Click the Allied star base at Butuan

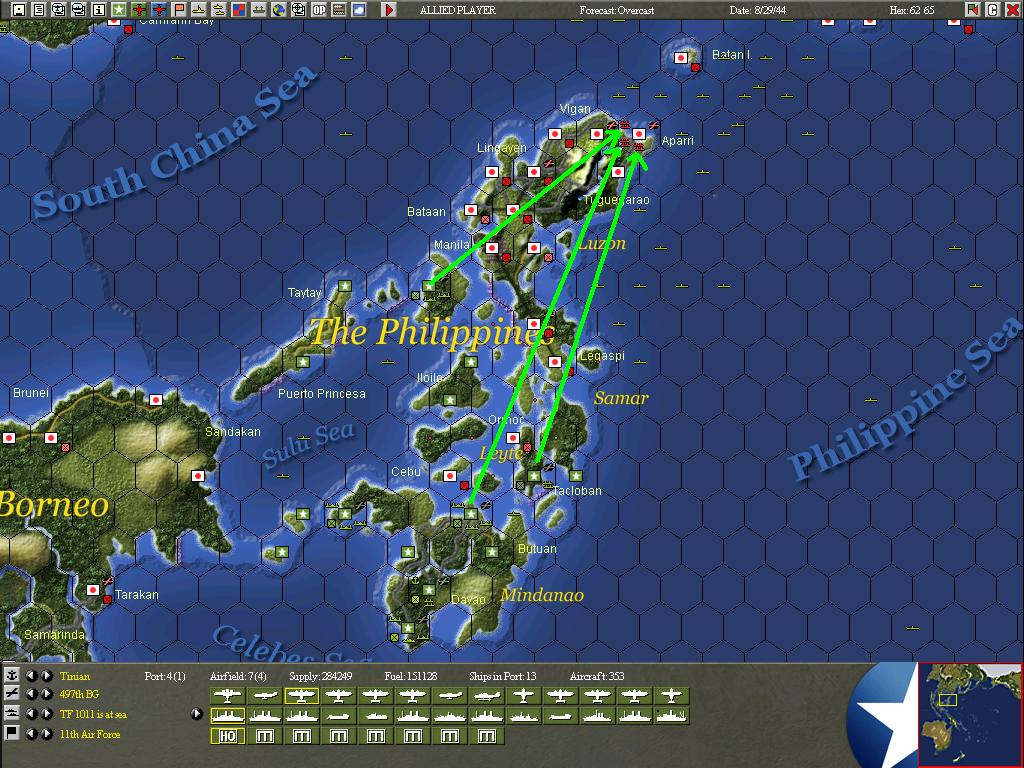pos(492,552)
